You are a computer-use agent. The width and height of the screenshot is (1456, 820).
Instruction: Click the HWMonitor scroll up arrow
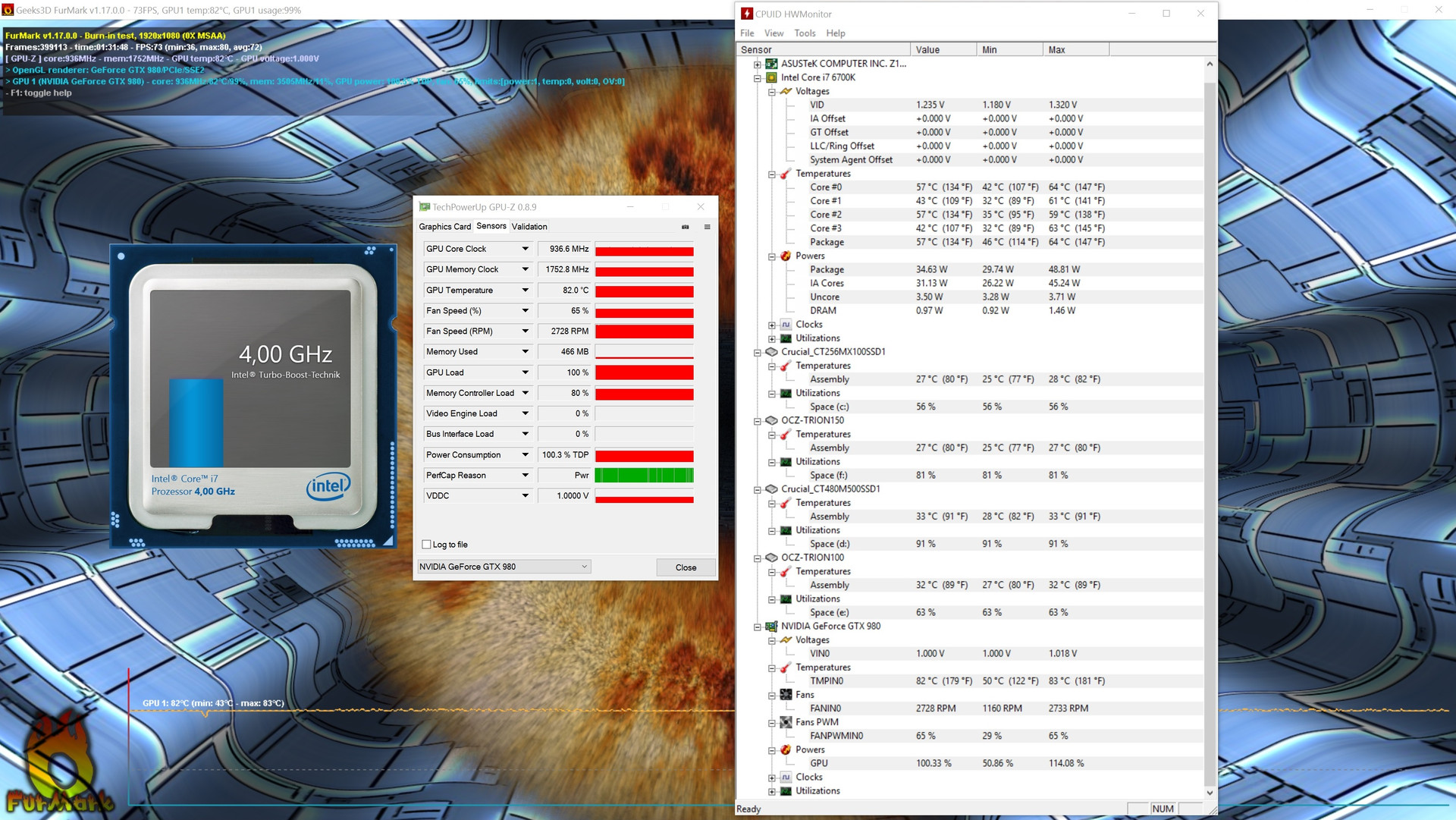pyautogui.click(x=1210, y=64)
